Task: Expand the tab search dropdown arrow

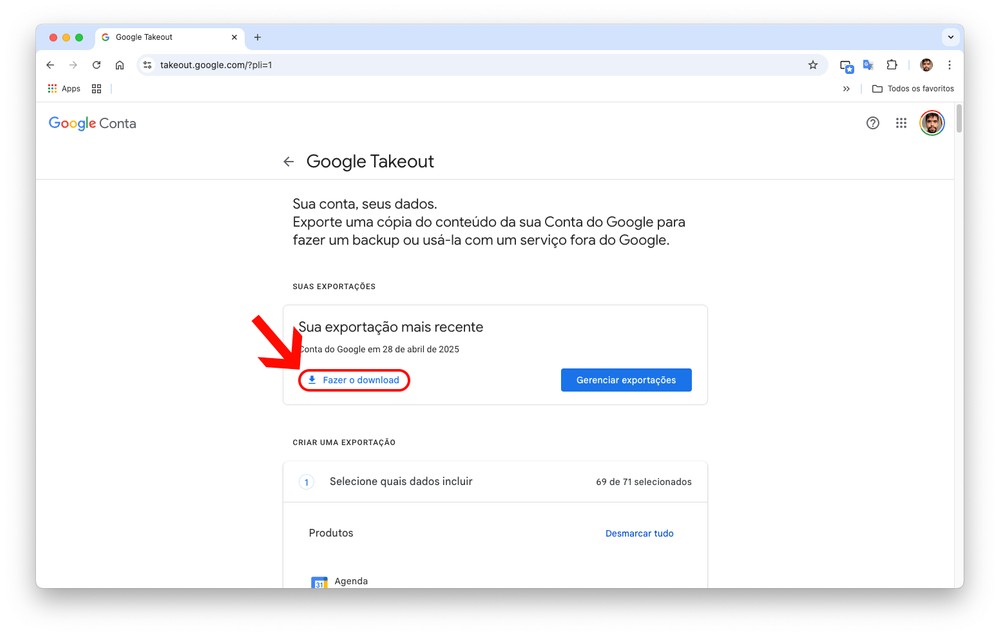Action: [x=950, y=37]
